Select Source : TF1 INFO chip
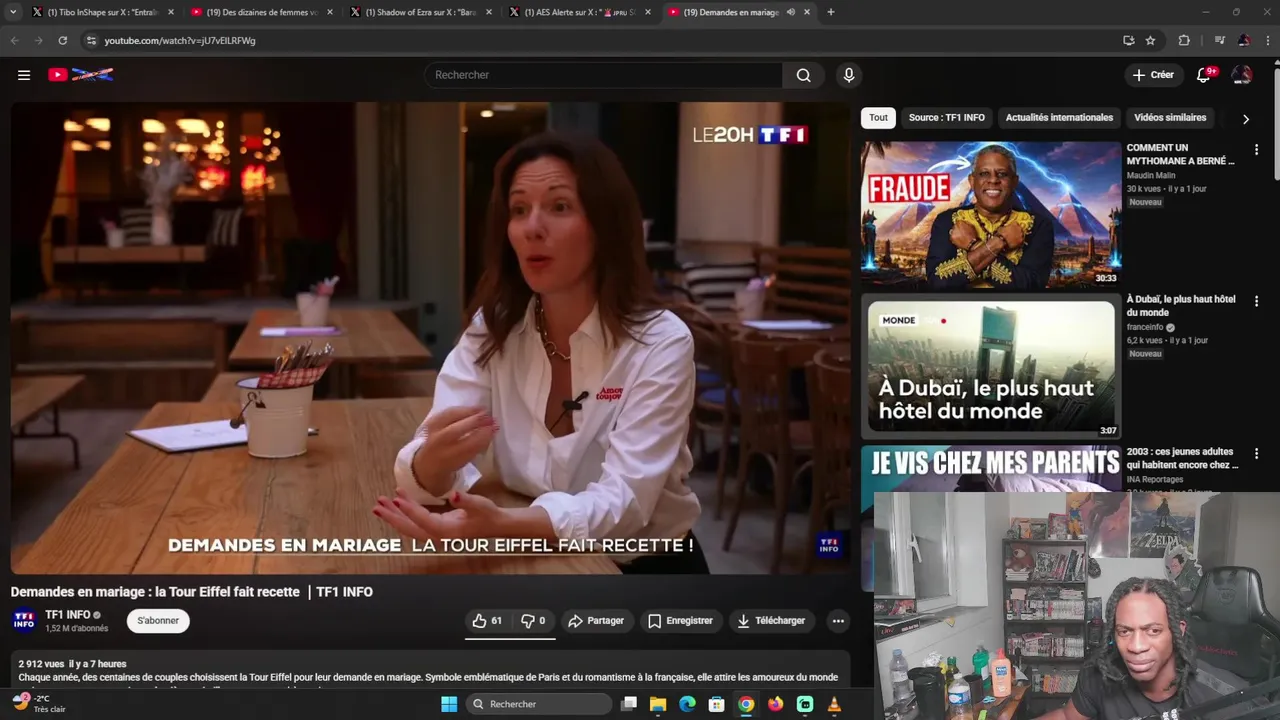The height and width of the screenshot is (720, 1280). [946, 118]
